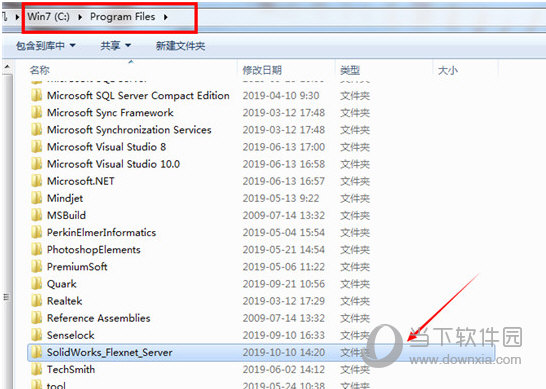The height and width of the screenshot is (389, 546).
Task: Click the Realtek folder icon
Action: pos(37,301)
